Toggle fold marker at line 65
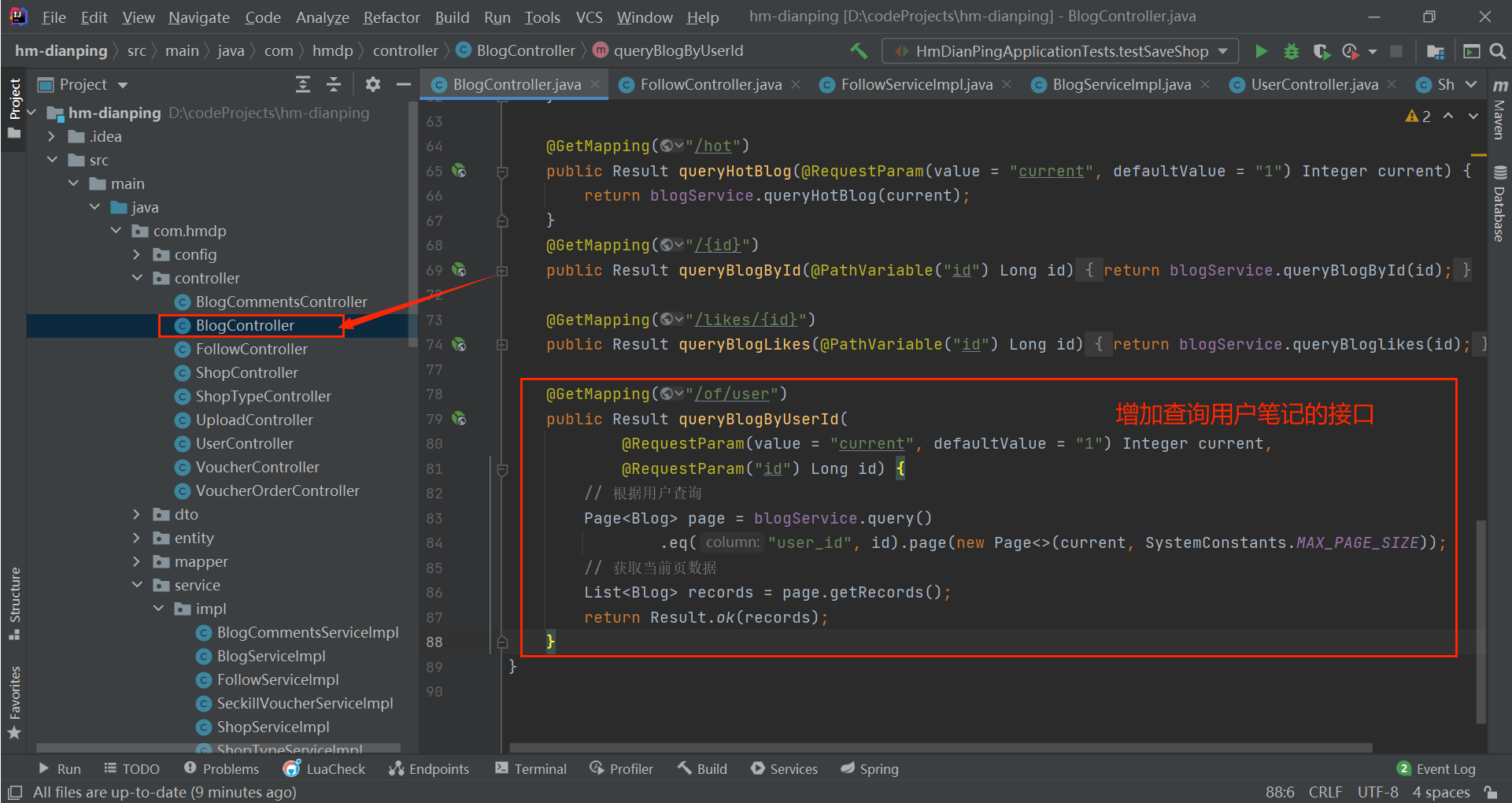This screenshot has width=1512, height=803. 502,171
